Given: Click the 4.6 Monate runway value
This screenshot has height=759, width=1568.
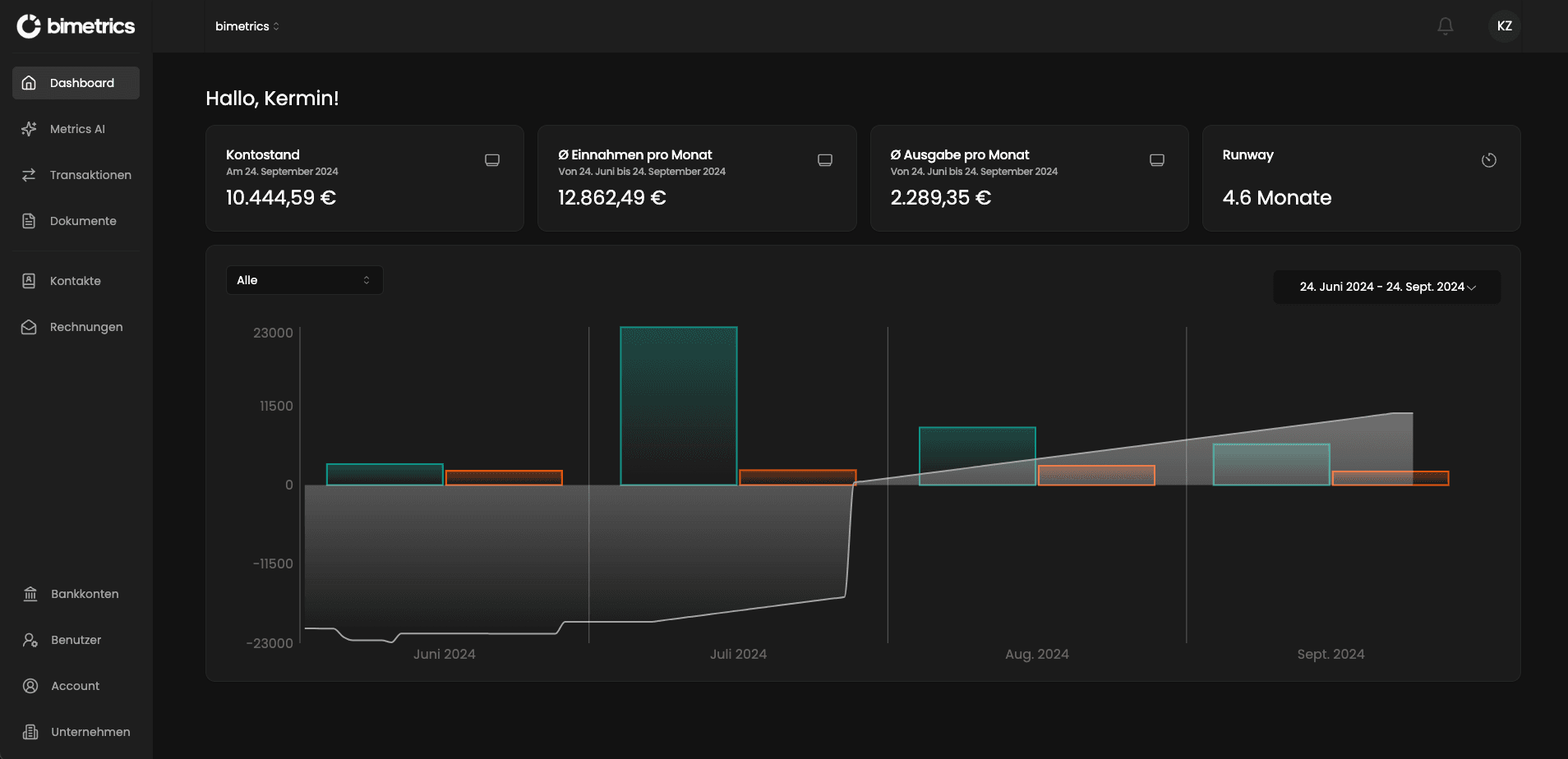Looking at the screenshot, I should (x=1277, y=198).
